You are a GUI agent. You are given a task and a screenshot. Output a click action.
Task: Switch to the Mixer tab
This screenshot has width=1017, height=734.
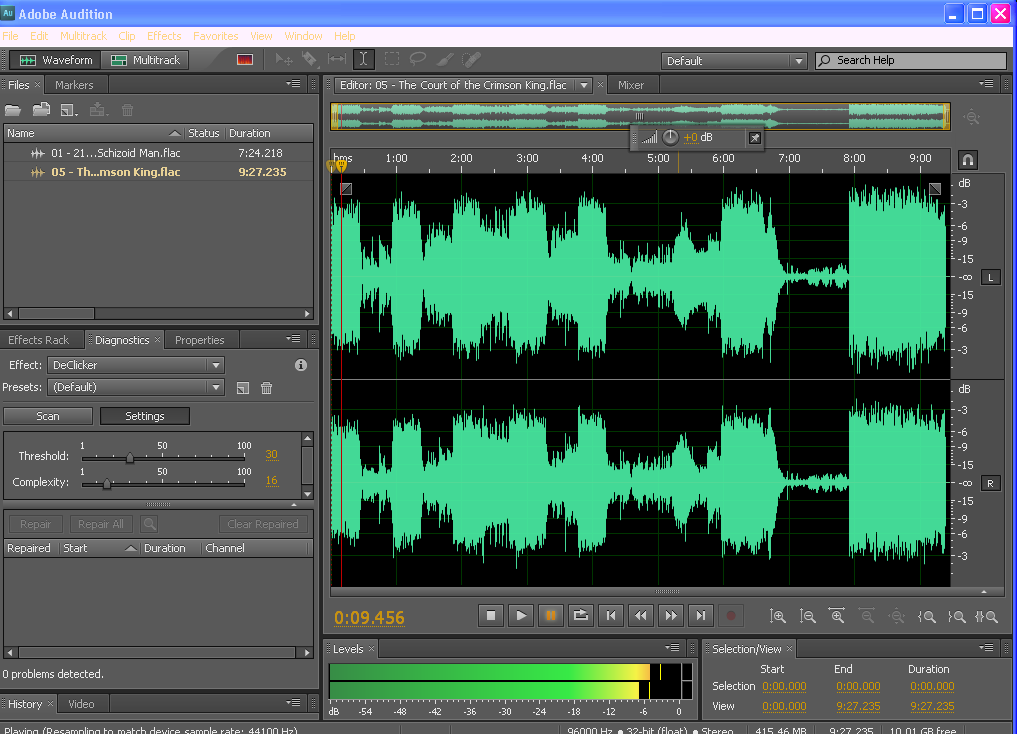point(630,85)
